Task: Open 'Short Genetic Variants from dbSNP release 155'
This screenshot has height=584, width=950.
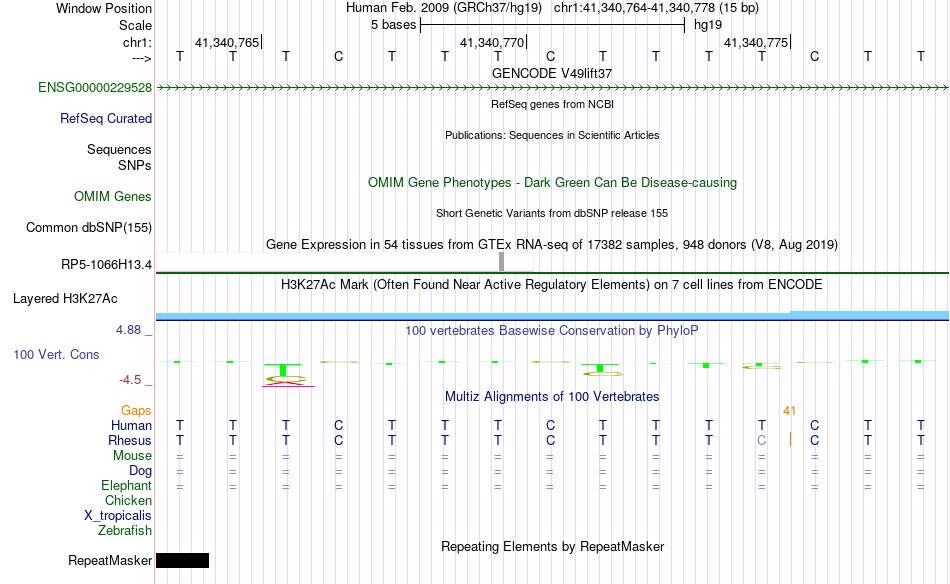Action: click(552, 213)
